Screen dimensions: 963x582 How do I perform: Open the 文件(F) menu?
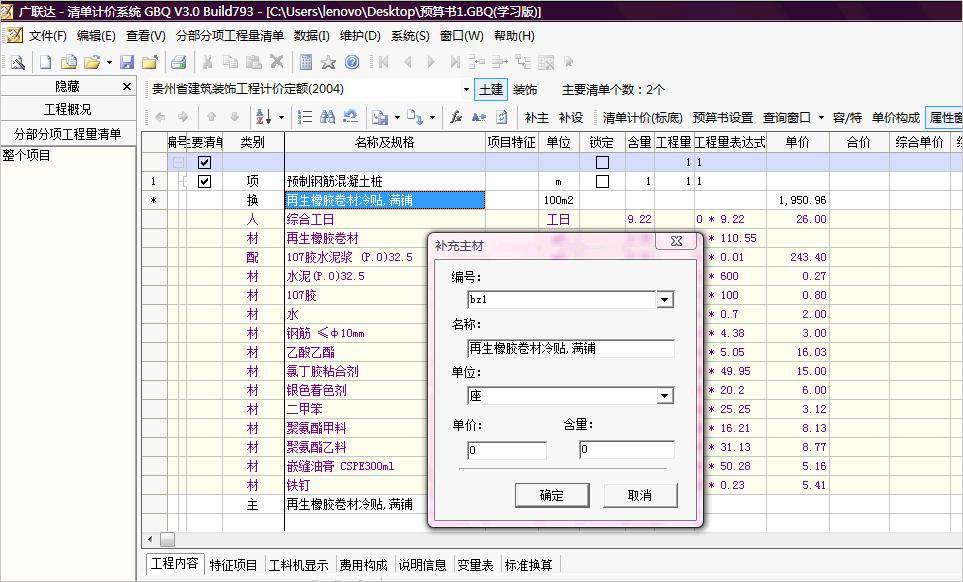(x=47, y=36)
